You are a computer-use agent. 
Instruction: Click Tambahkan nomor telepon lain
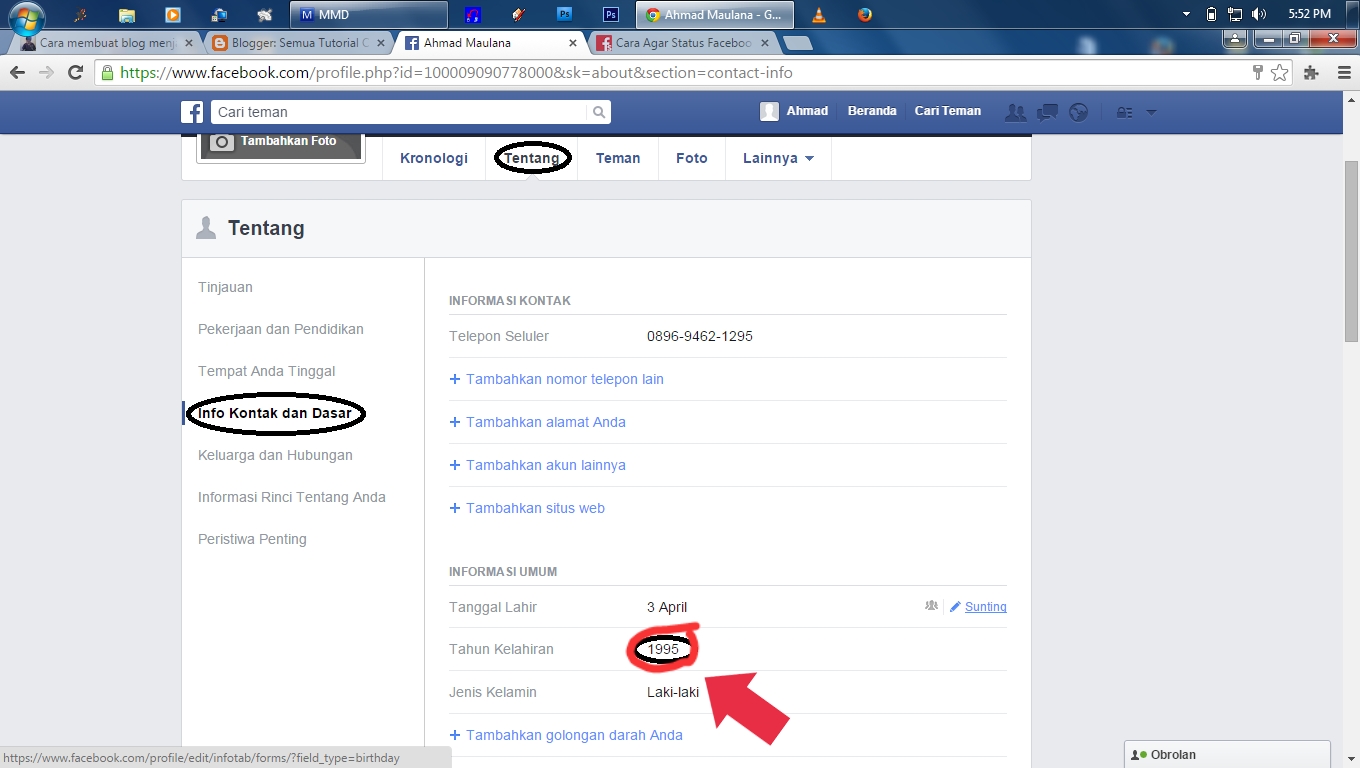557,379
